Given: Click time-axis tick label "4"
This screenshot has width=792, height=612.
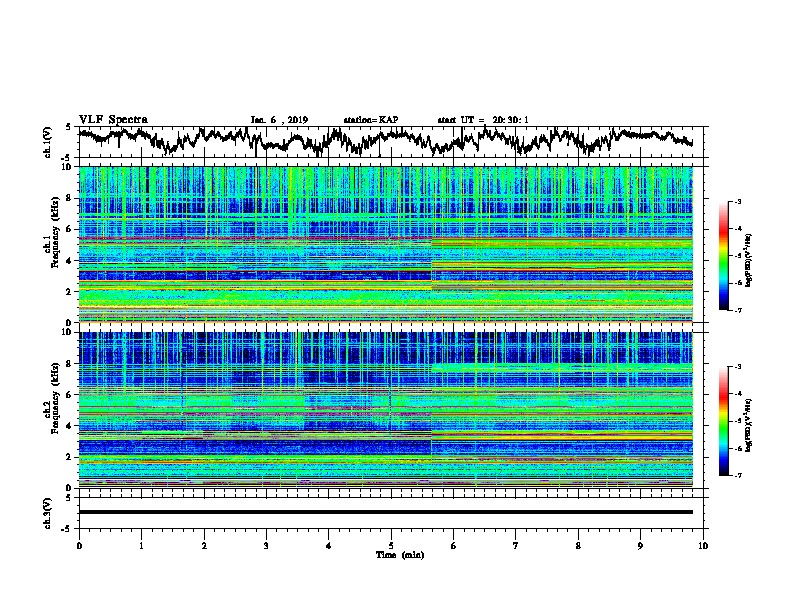Looking at the screenshot, I should pyautogui.click(x=329, y=546).
